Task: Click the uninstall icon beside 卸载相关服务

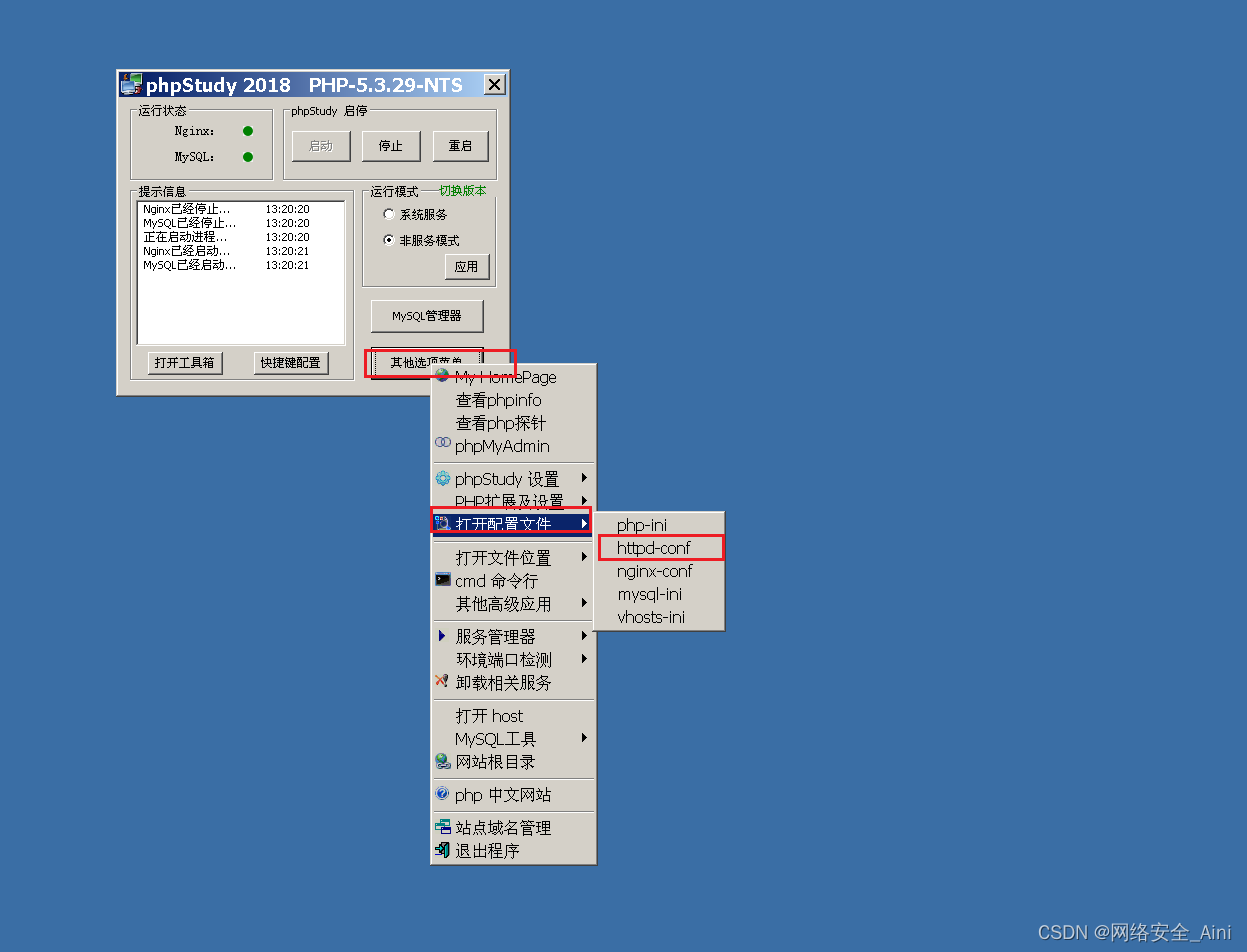Action: pyautogui.click(x=443, y=681)
